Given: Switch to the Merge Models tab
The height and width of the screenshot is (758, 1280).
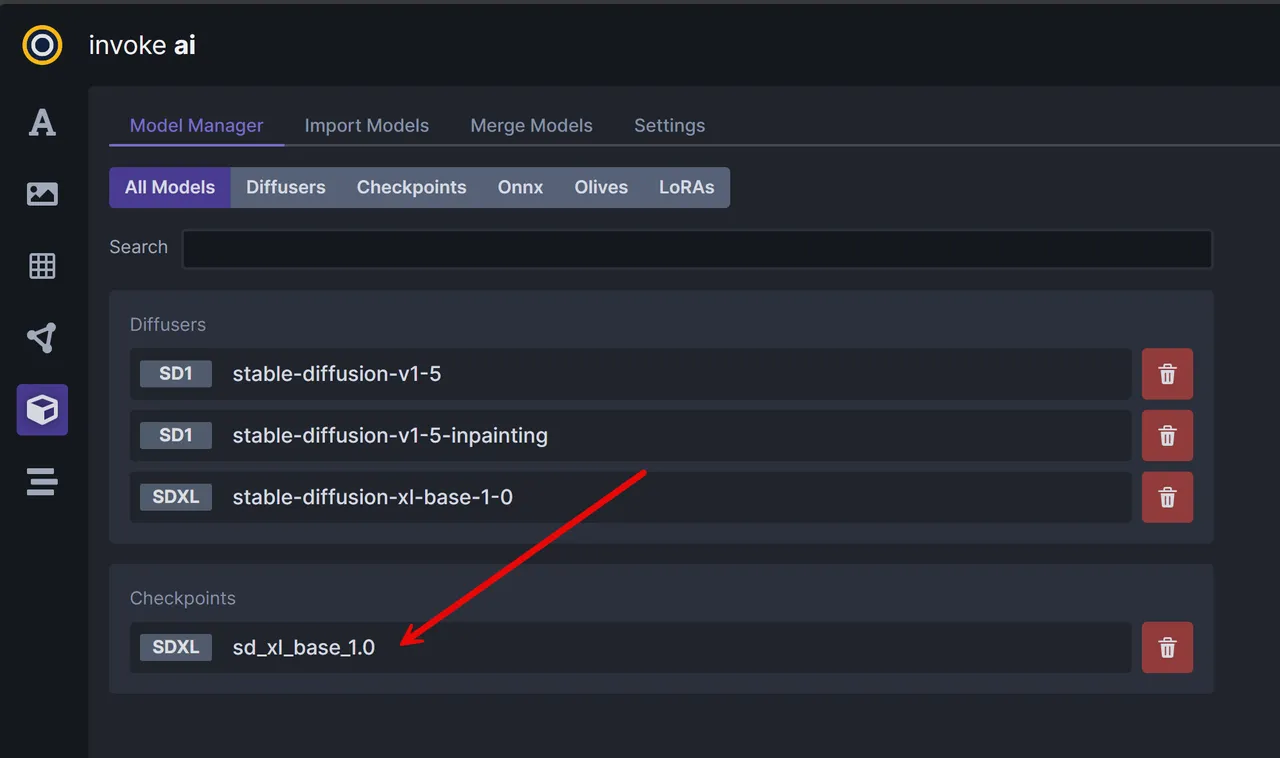Looking at the screenshot, I should point(531,125).
